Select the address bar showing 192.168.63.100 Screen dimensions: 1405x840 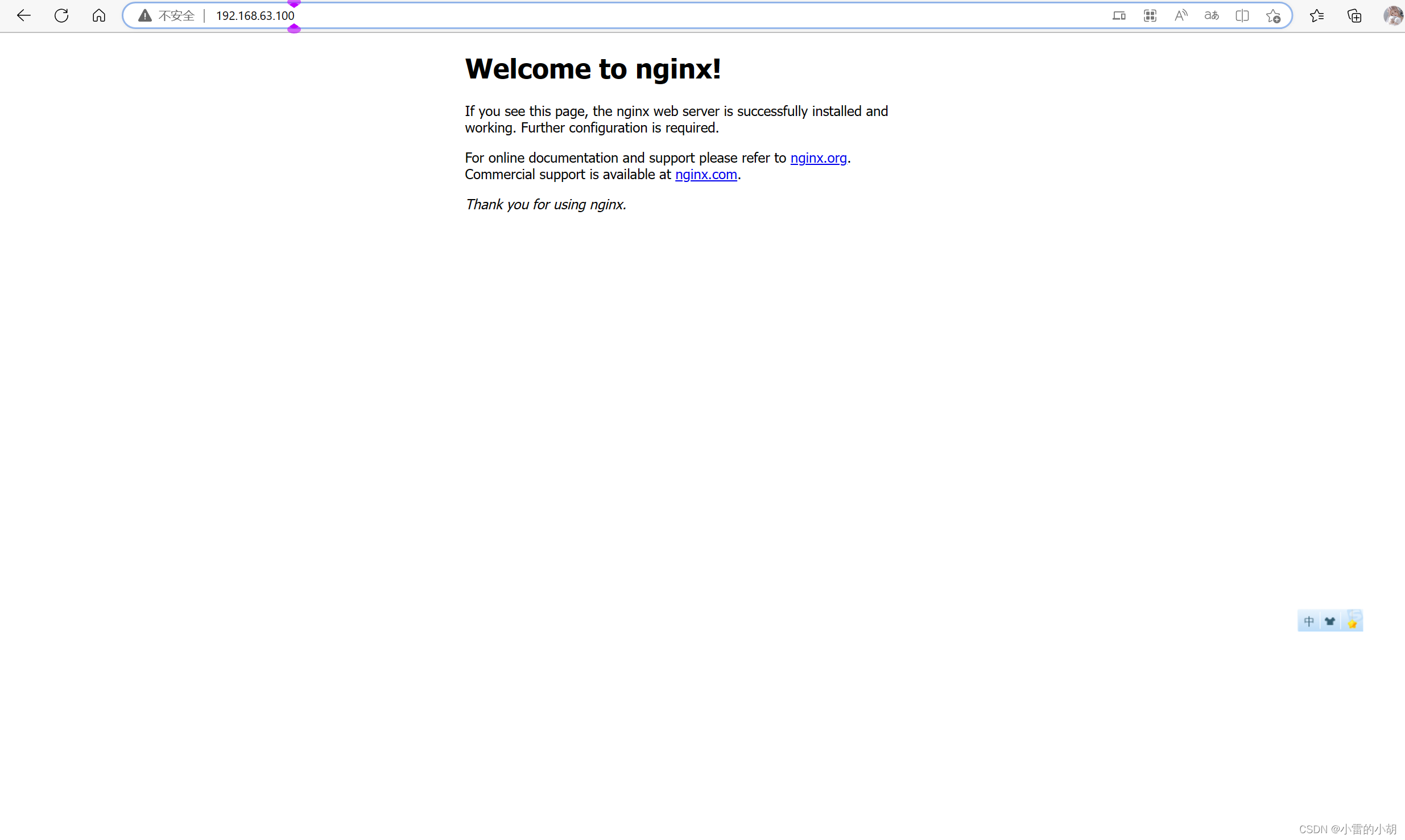(x=254, y=15)
